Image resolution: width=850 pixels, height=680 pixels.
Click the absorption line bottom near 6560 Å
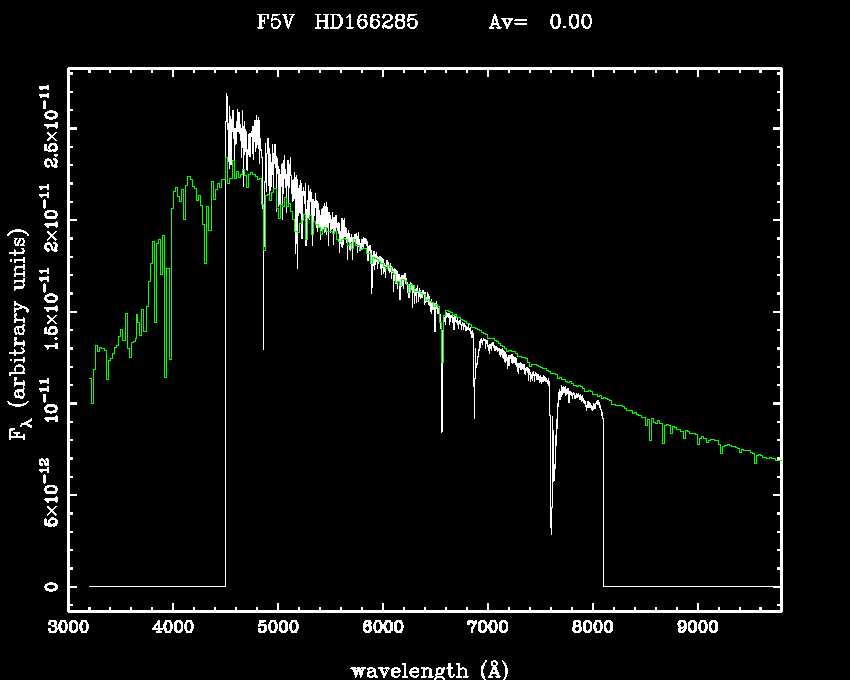point(441,430)
